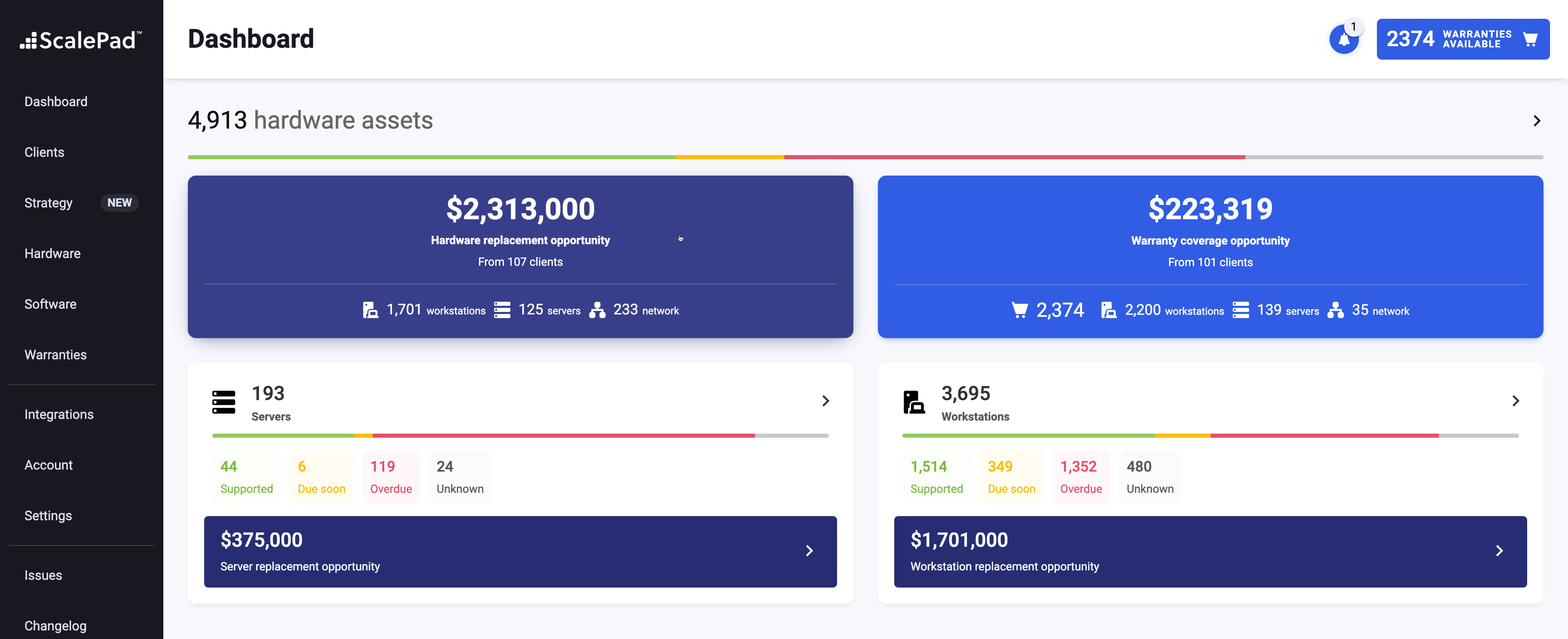Open the $1,701,000 Workstation replacement opportunity
This screenshot has width=1568, height=639.
pyautogui.click(x=1209, y=551)
